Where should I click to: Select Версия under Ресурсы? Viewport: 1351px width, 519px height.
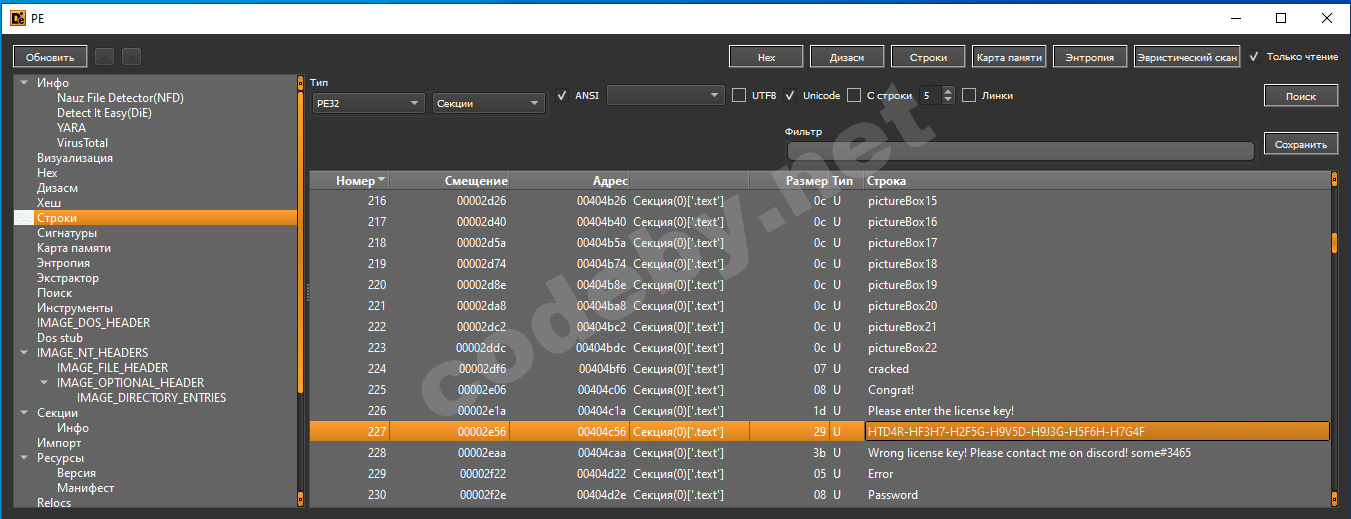[x=77, y=473]
